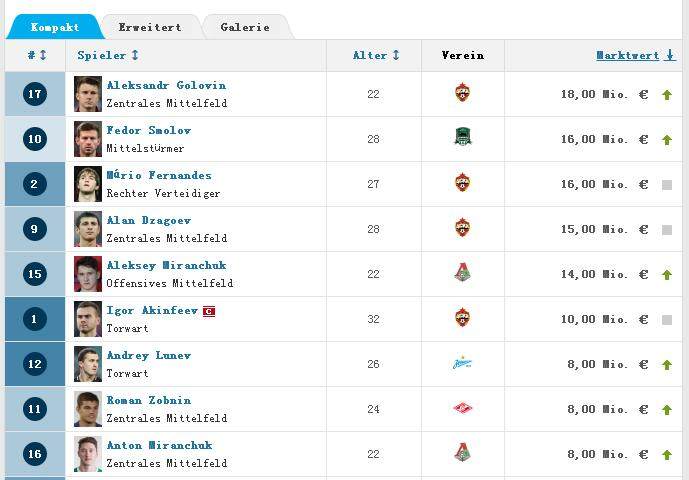Sort by Marktwert column header
This screenshot has width=689, height=480.
[x=635, y=56]
